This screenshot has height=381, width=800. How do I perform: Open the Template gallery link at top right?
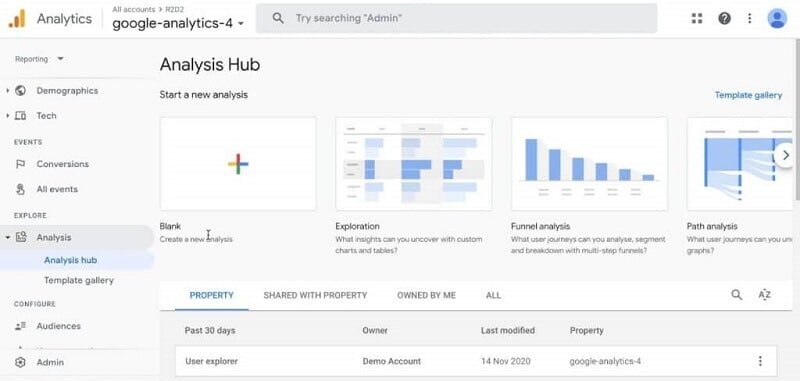[748, 95]
